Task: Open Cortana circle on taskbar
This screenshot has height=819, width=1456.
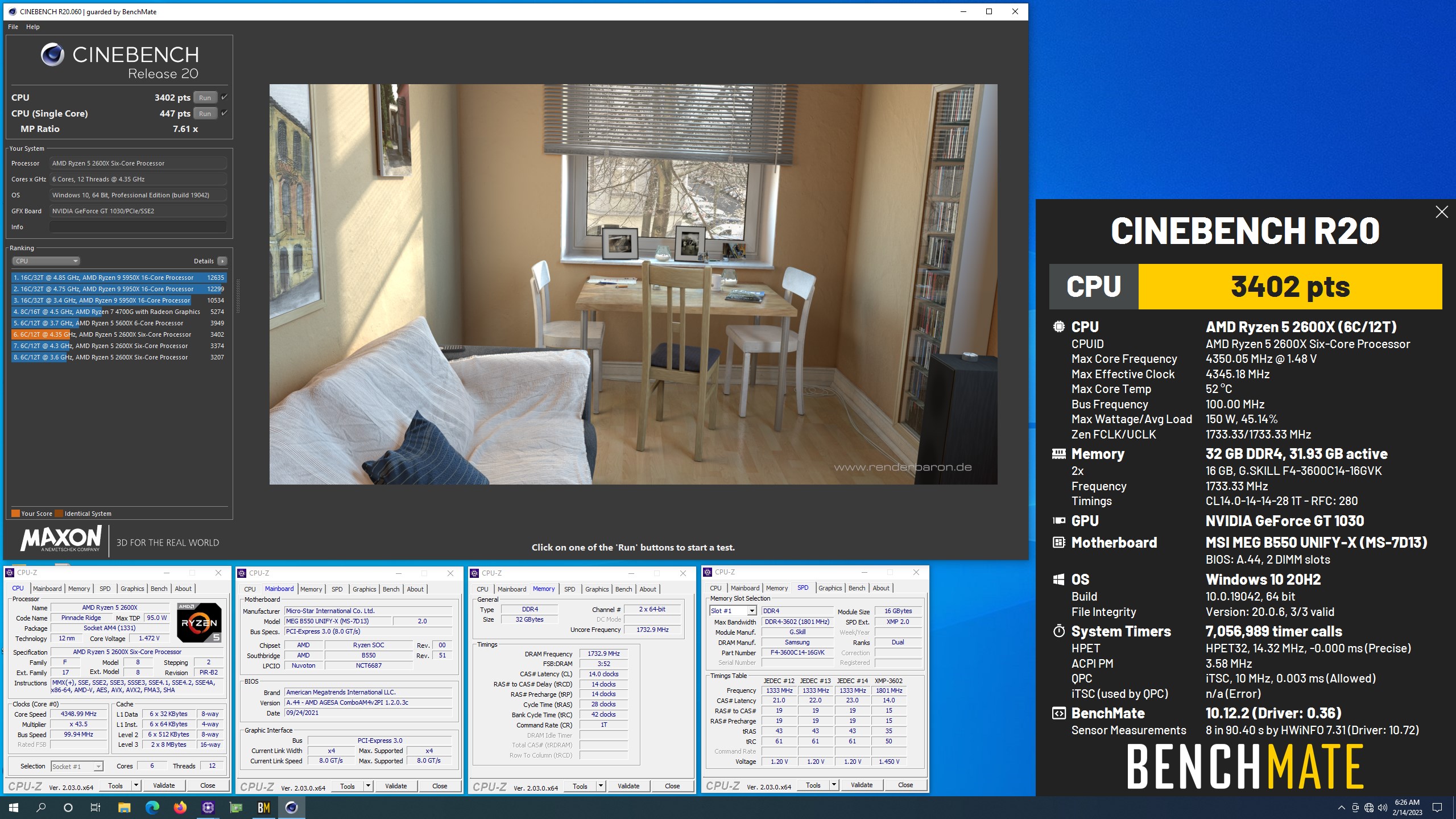Action: (x=68, y=807)
